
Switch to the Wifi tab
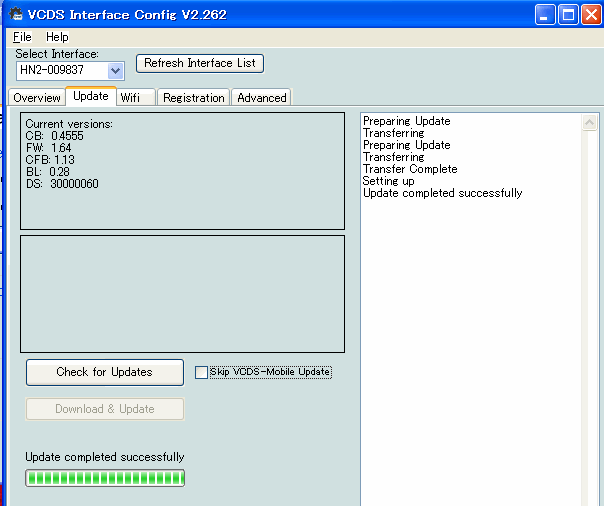click(136, 97)
